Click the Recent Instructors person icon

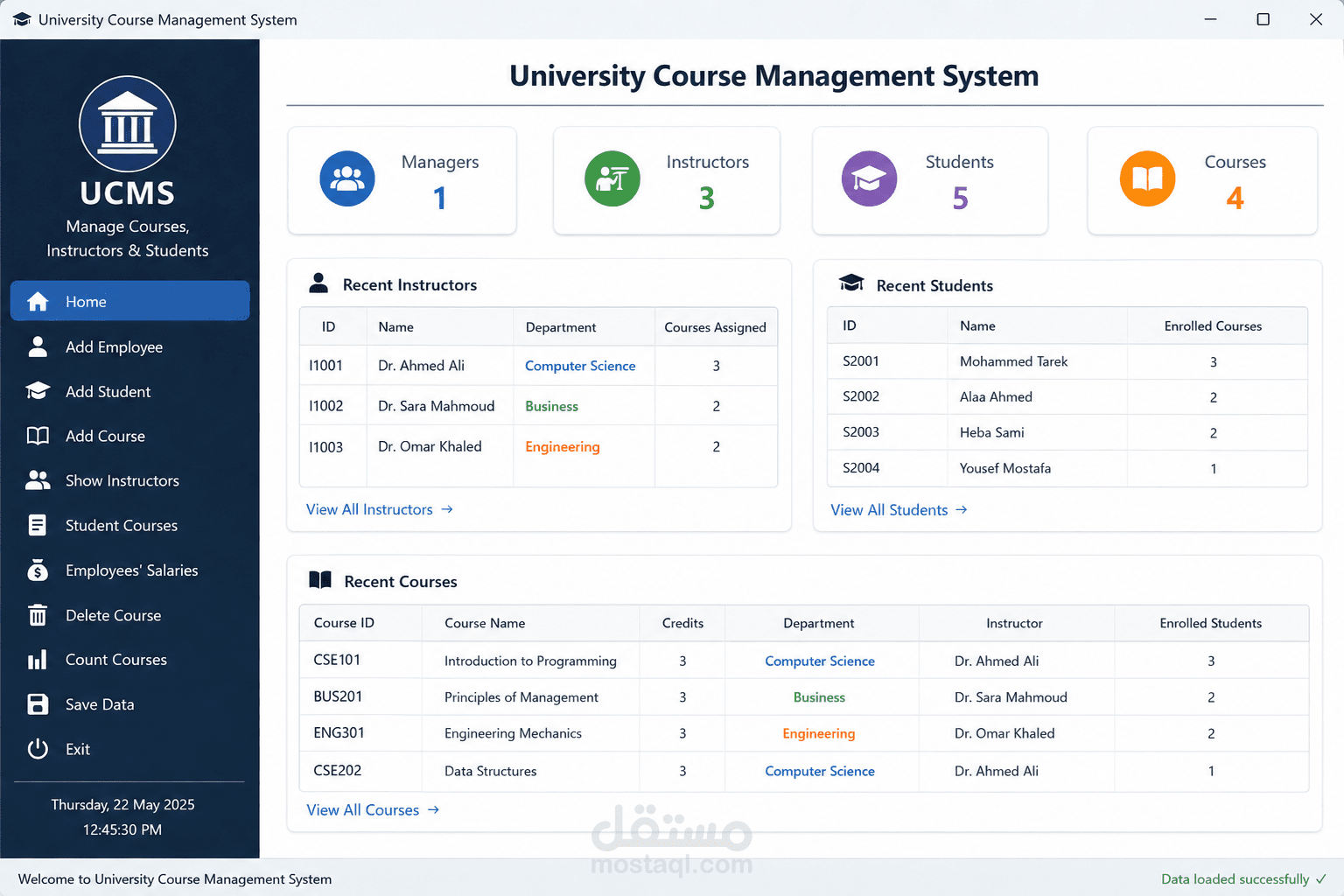319,283
